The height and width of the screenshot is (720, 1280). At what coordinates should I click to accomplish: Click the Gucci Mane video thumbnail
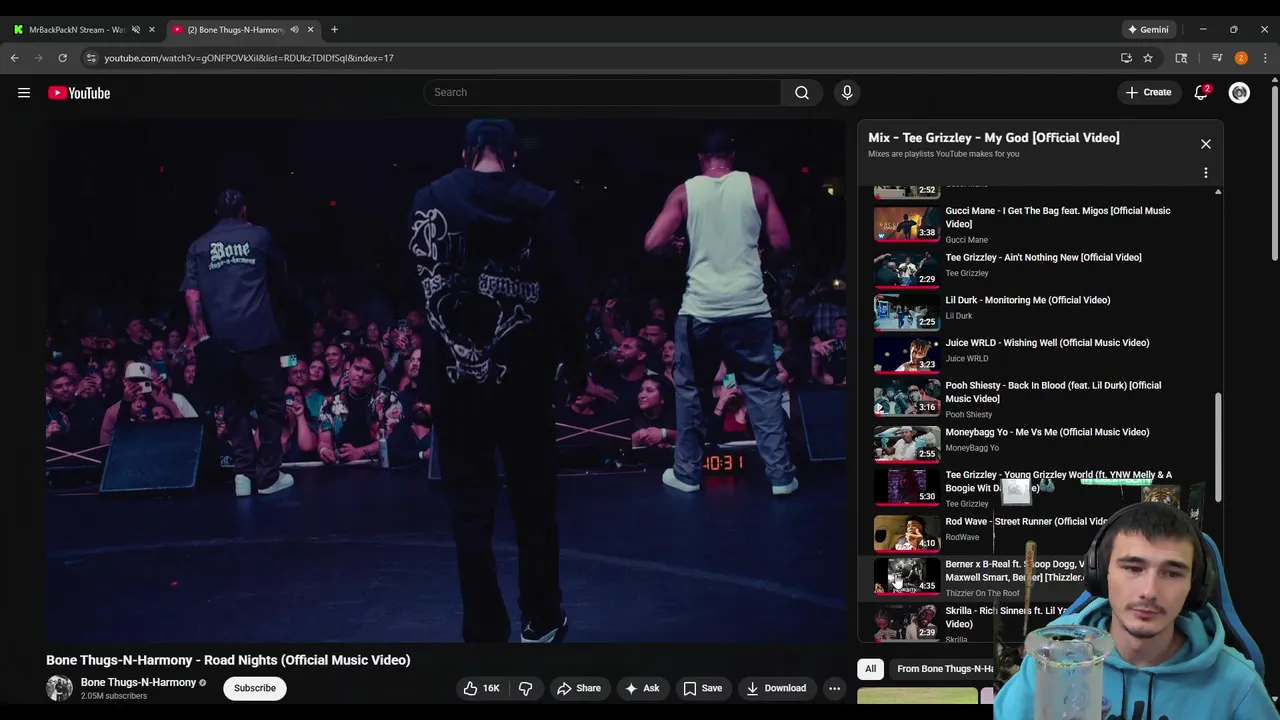tap(907, 223)
